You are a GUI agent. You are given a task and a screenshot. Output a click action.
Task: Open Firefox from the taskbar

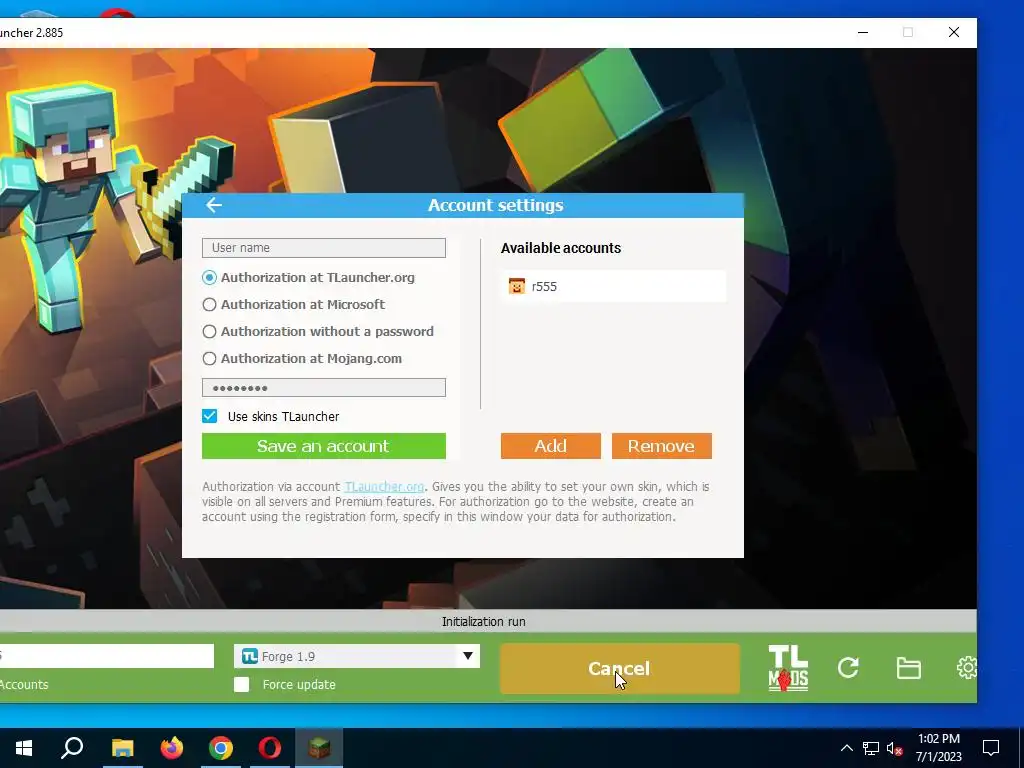tap(172, 748)
